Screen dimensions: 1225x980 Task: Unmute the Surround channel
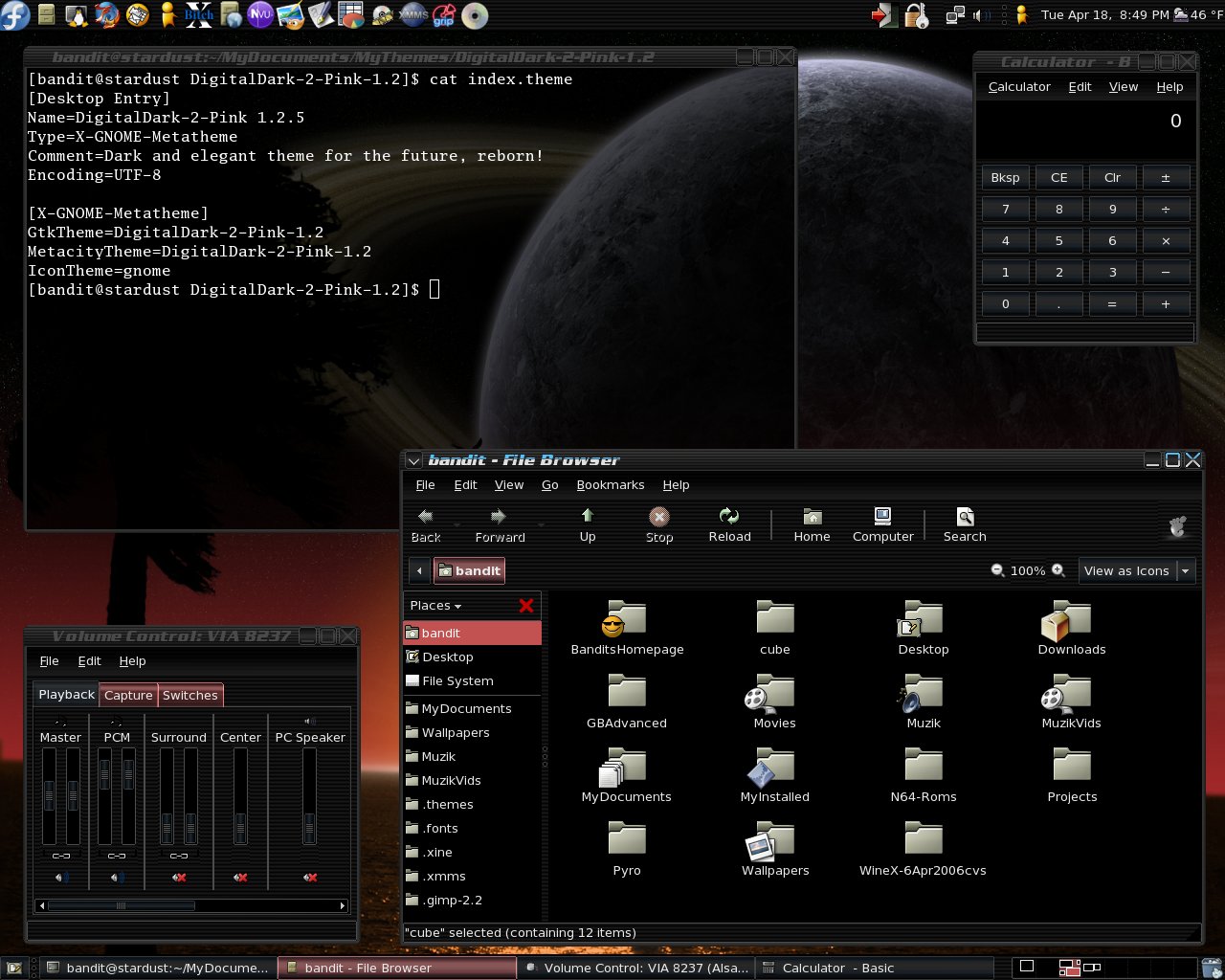(x=179, y=878)
